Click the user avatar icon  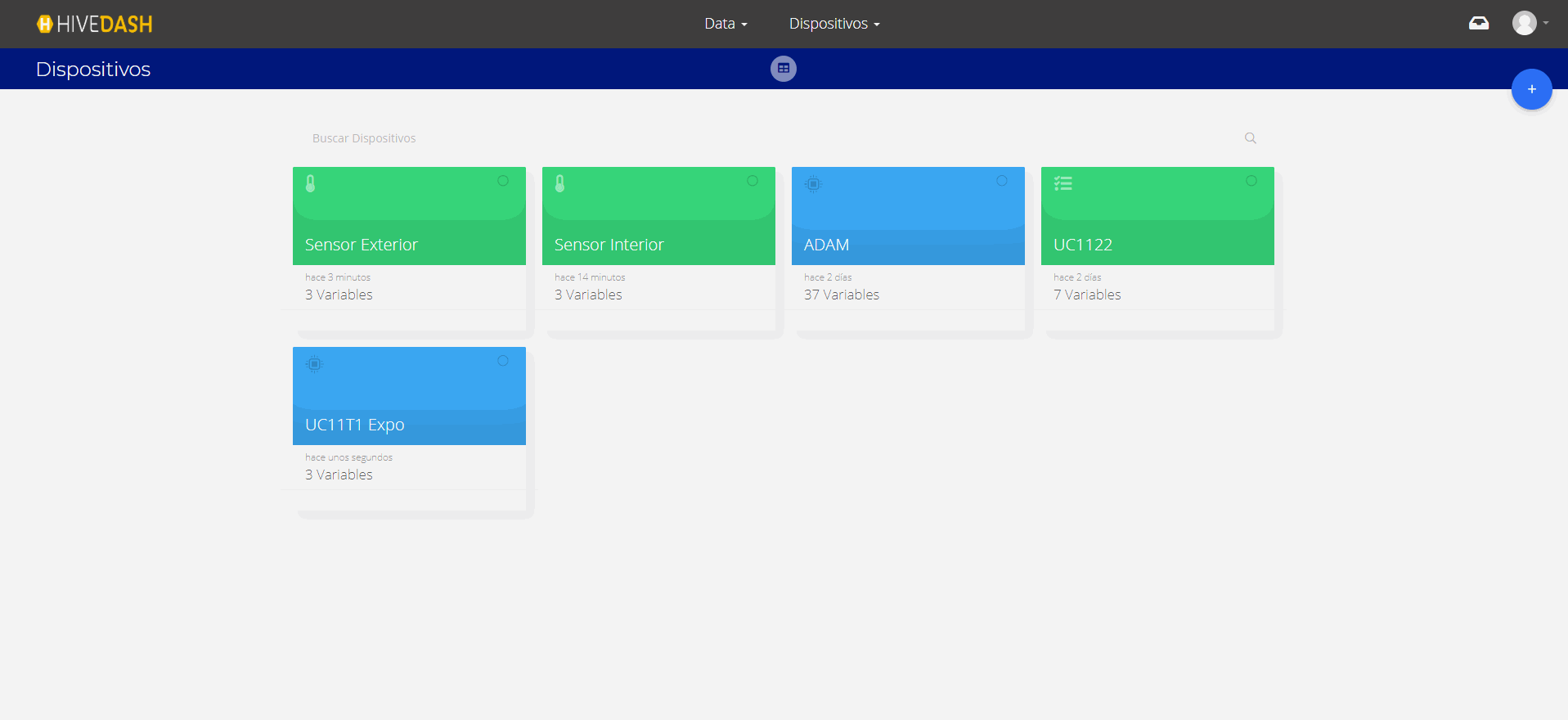click(x=1523, y=23)
